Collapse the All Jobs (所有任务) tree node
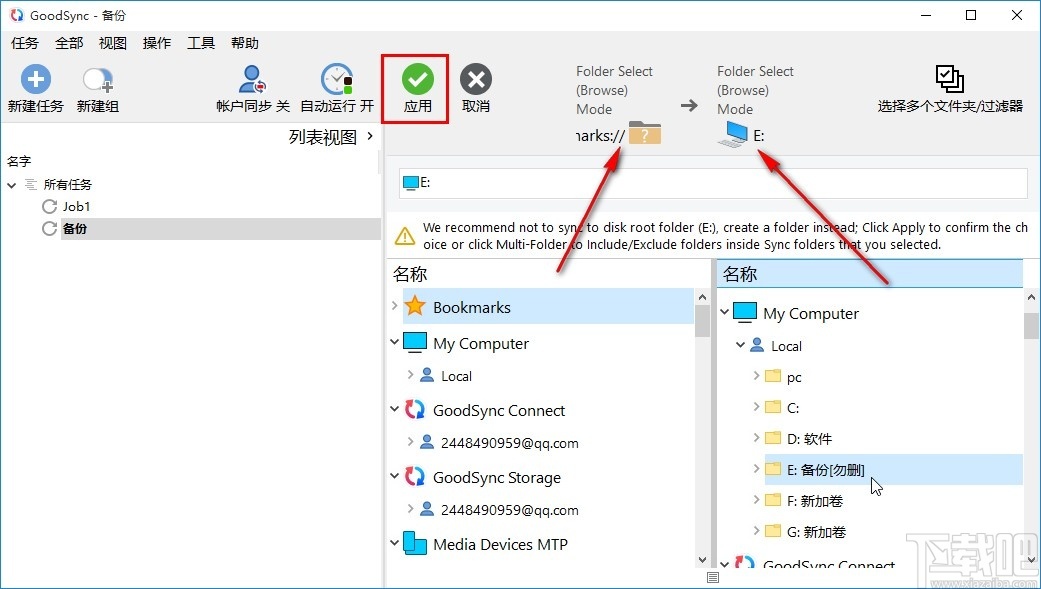1041x589 pixels. (x=12, y=185)
